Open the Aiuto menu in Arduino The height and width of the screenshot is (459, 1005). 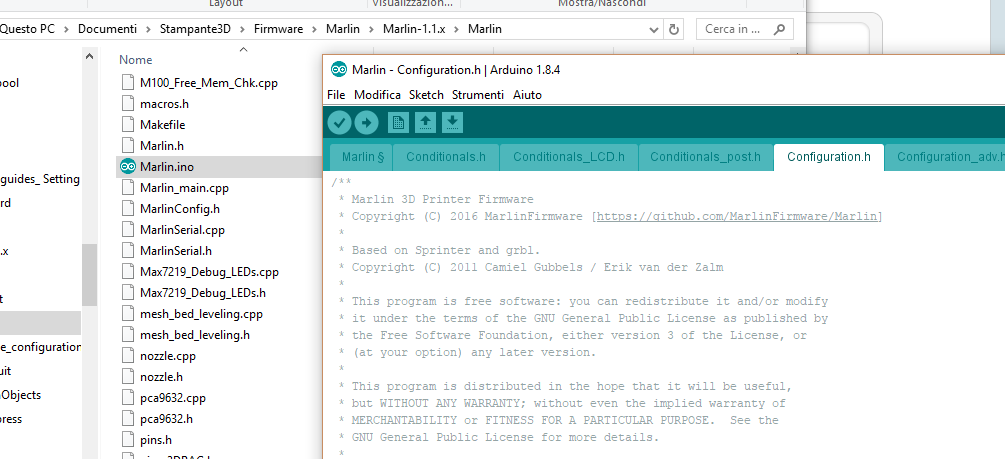[527, 95]
